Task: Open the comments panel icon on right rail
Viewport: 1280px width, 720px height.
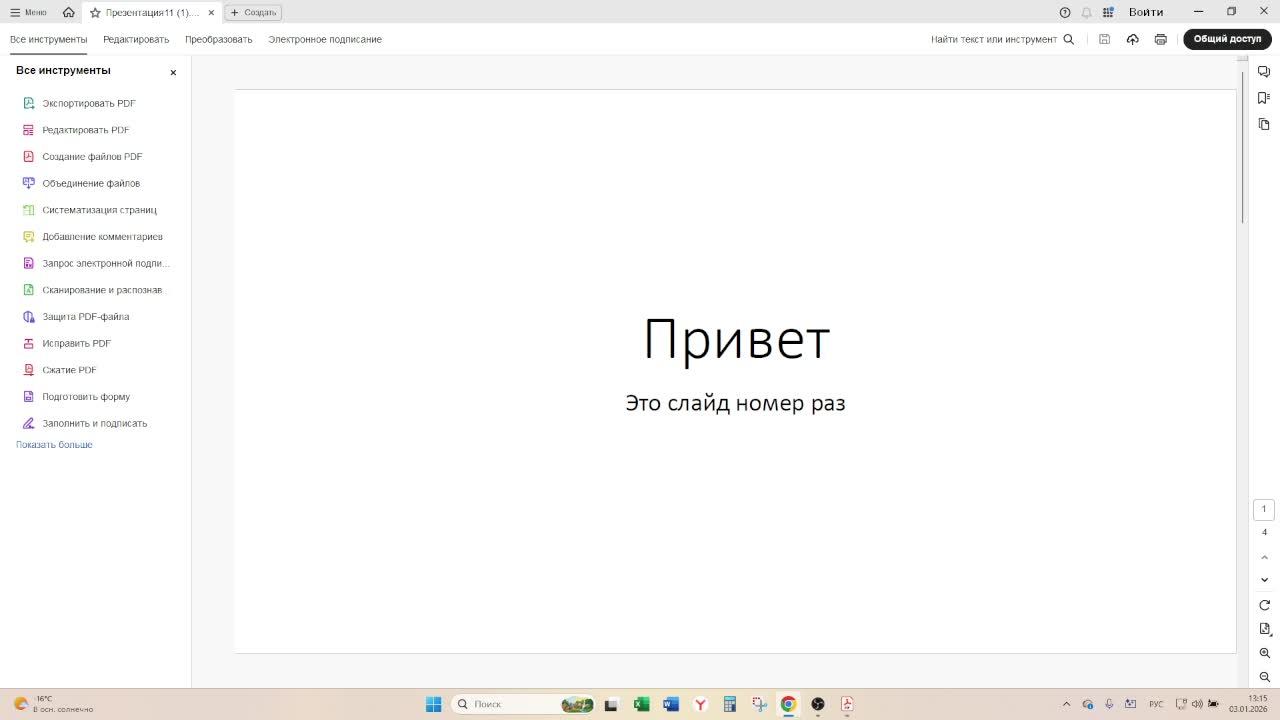Action: tap(1264, 71)
